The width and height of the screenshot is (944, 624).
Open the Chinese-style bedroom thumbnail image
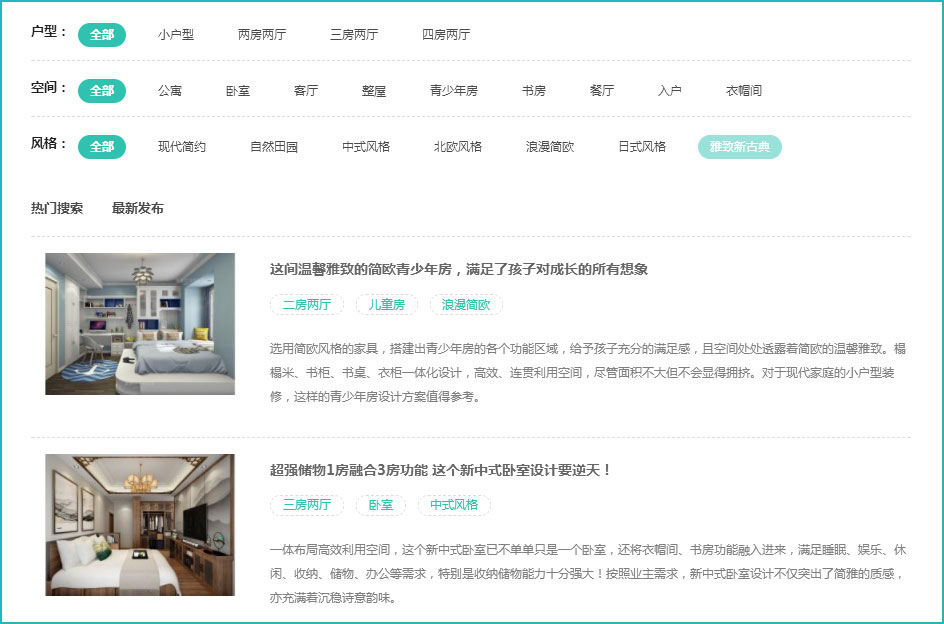140,525
